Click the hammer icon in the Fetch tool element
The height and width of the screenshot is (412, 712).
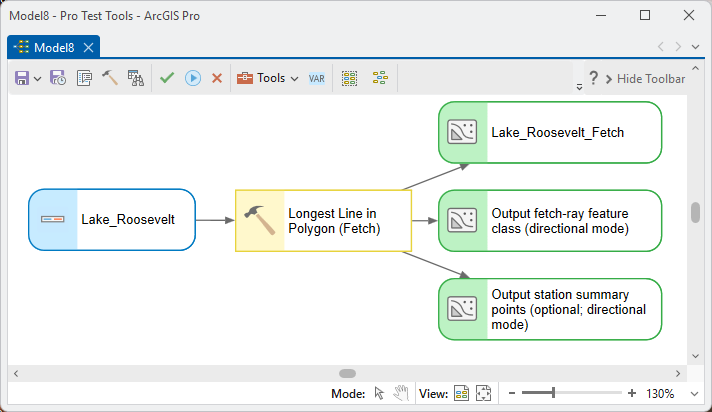(260, 220)
